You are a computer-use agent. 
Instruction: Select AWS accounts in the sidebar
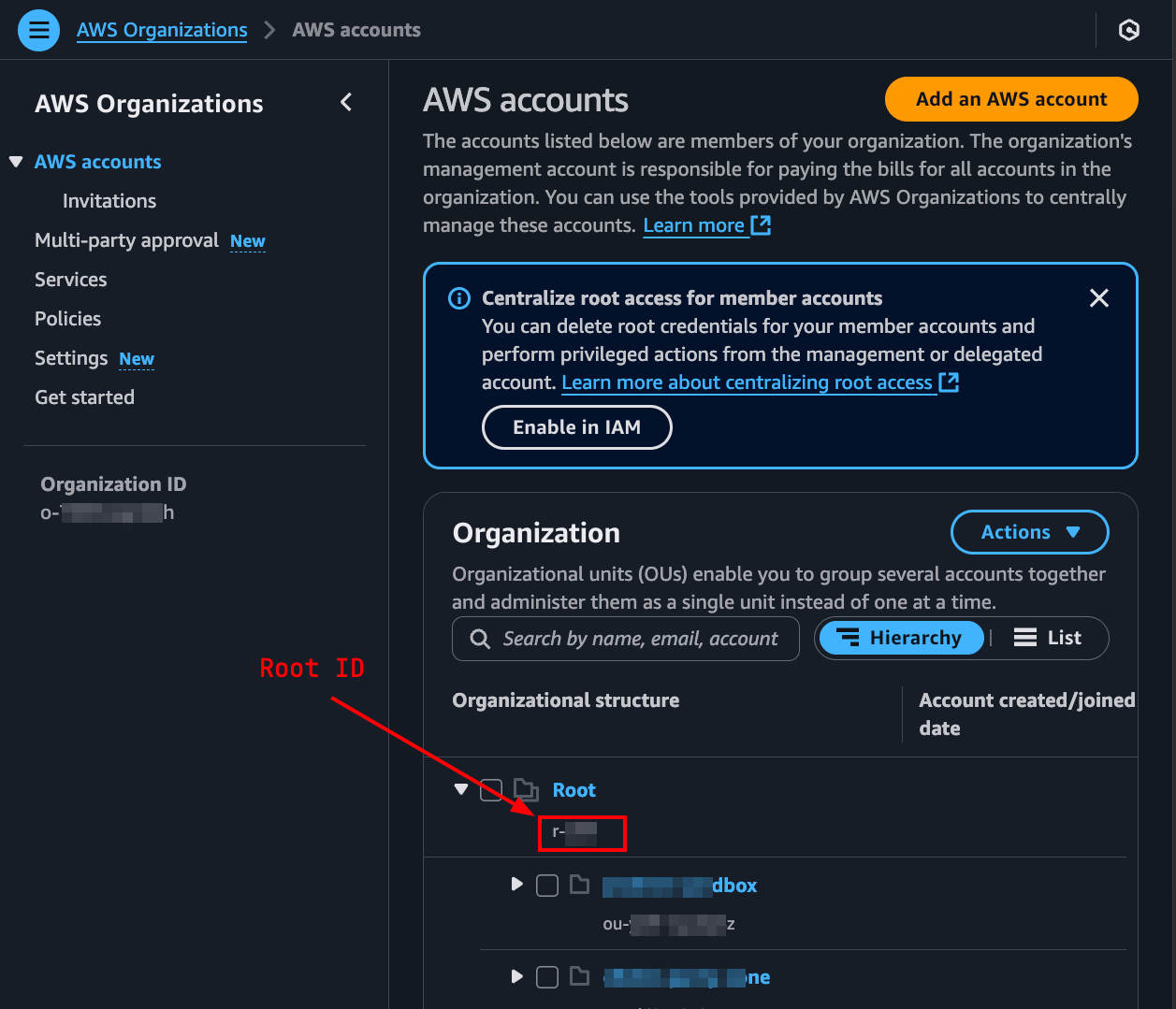pyautogui.click(x=97, y=162)
